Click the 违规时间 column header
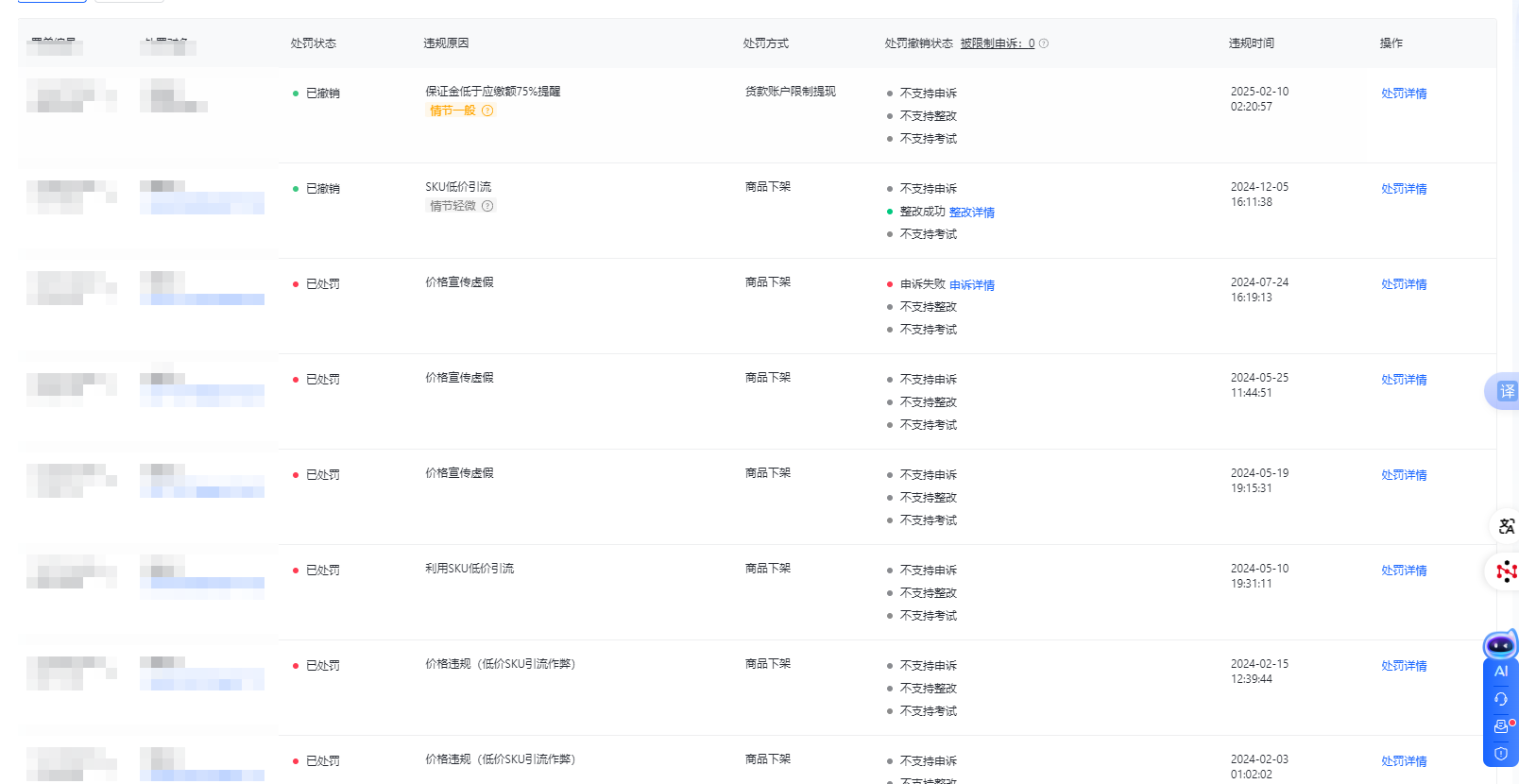The width and height of the screenshot is (1519, 784). point(1251,43)
